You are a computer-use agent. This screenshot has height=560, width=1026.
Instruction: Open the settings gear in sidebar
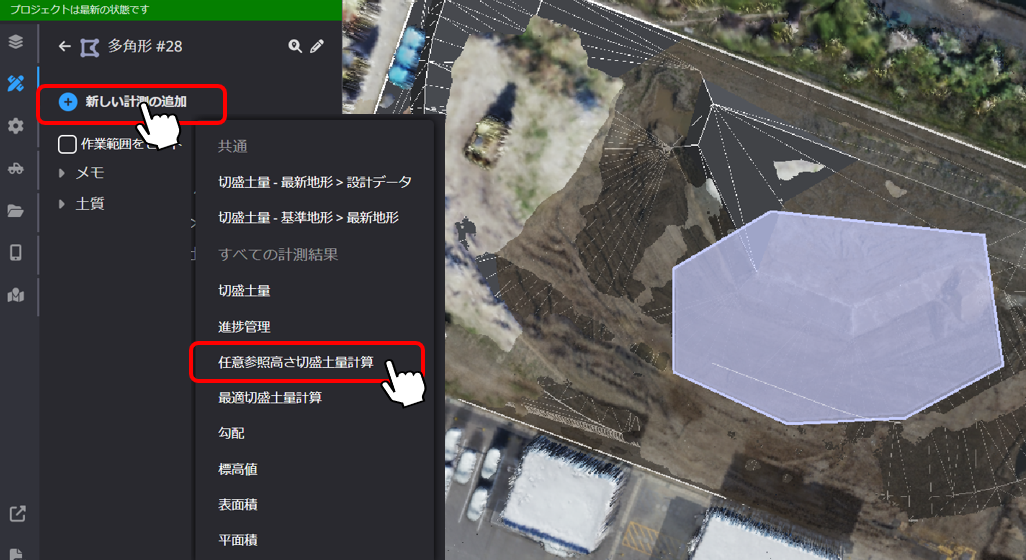click(x=16, y=126)
